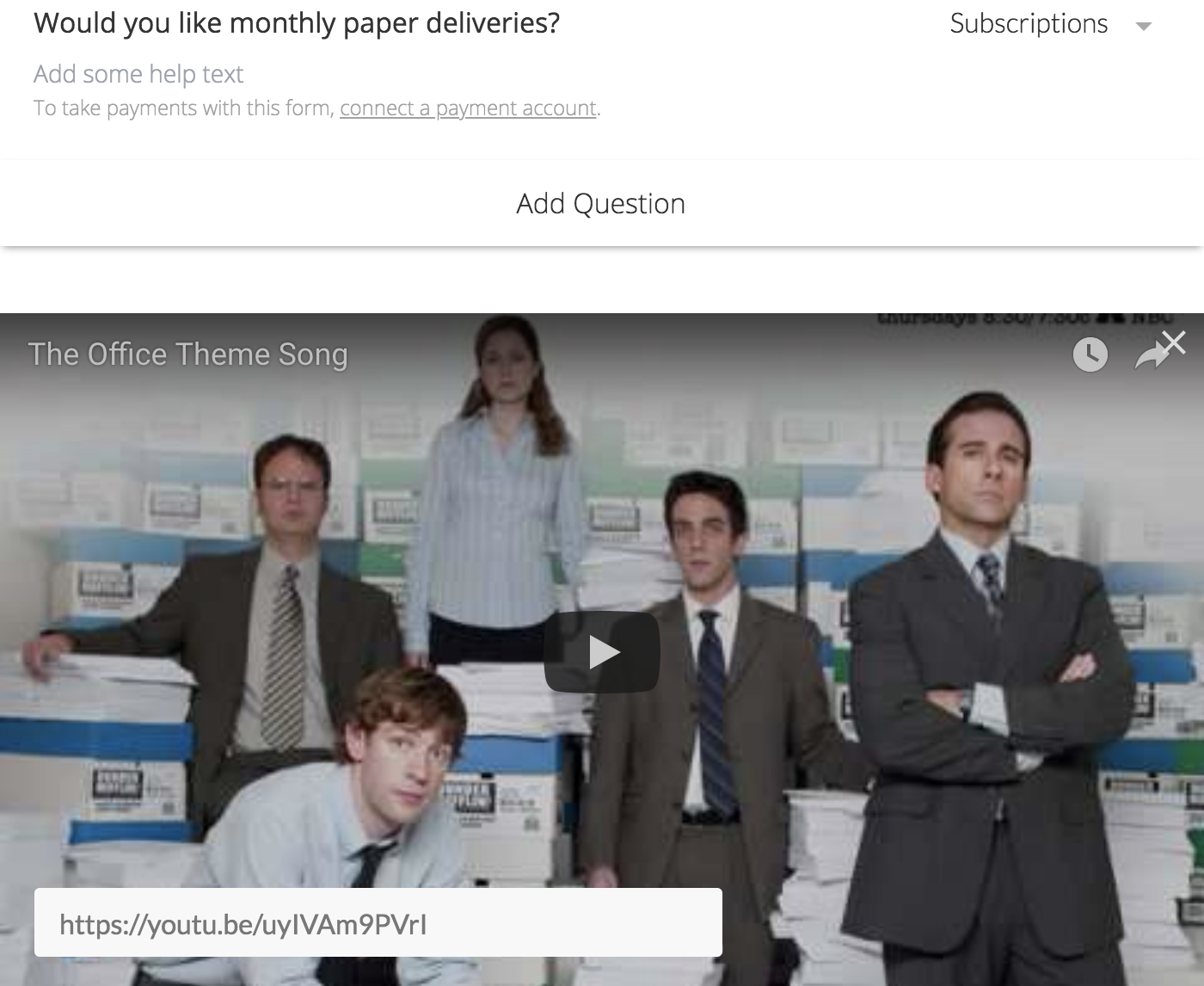1204x986 pixels.
Task: Click the youtu.be URL input box
Action: (378, 923)
